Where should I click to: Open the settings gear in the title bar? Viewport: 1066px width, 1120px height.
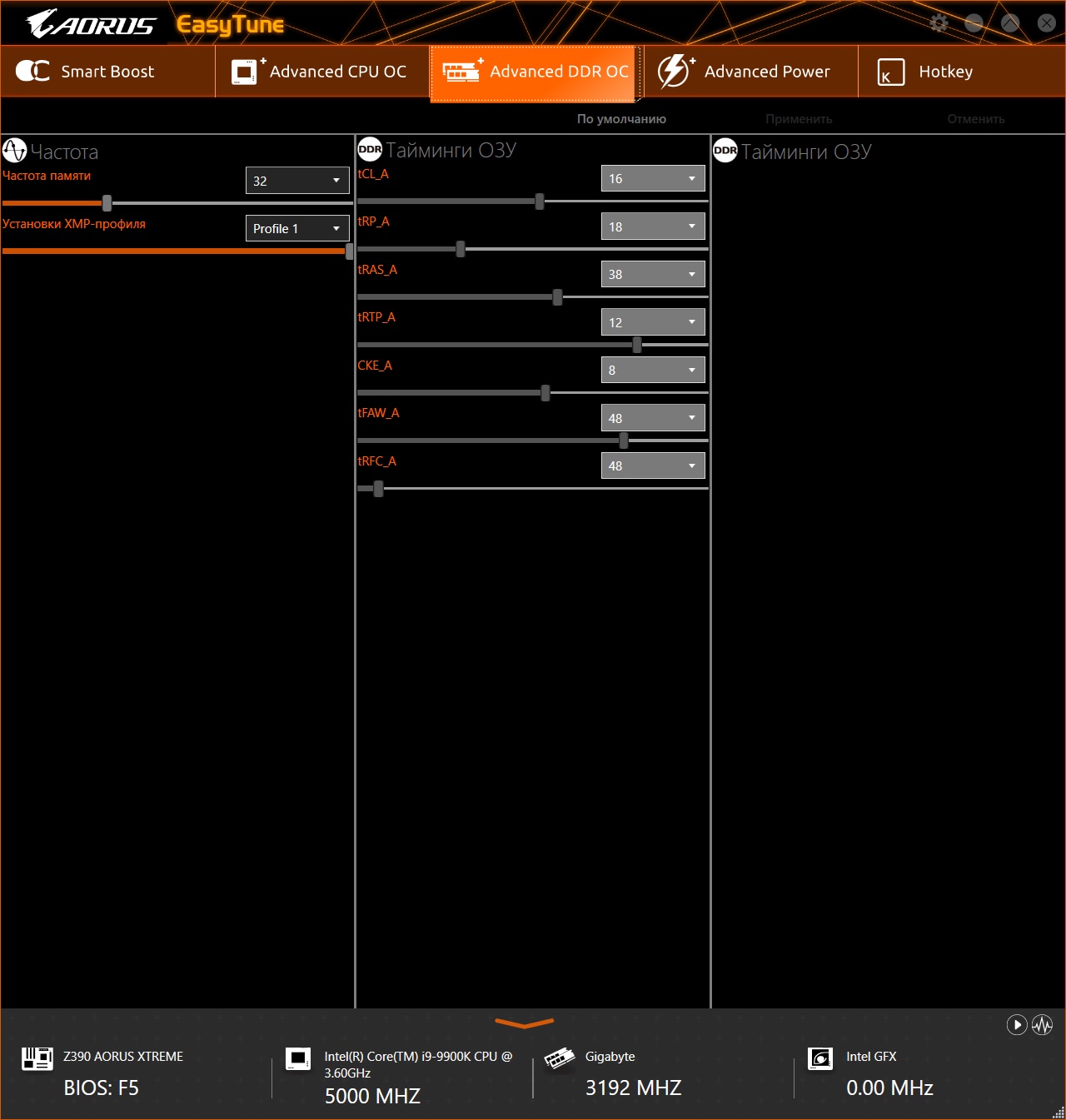pyautogui.click(x=939, y=22)
